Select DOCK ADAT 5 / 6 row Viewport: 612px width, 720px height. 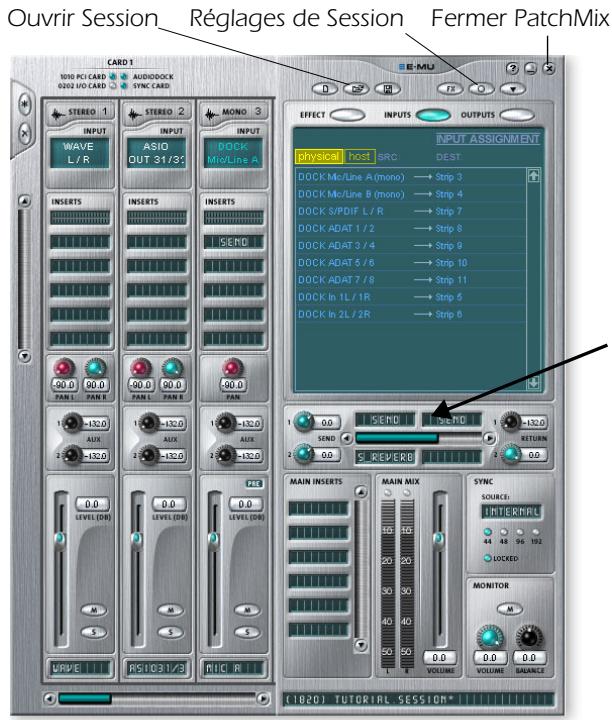[410, 263]
